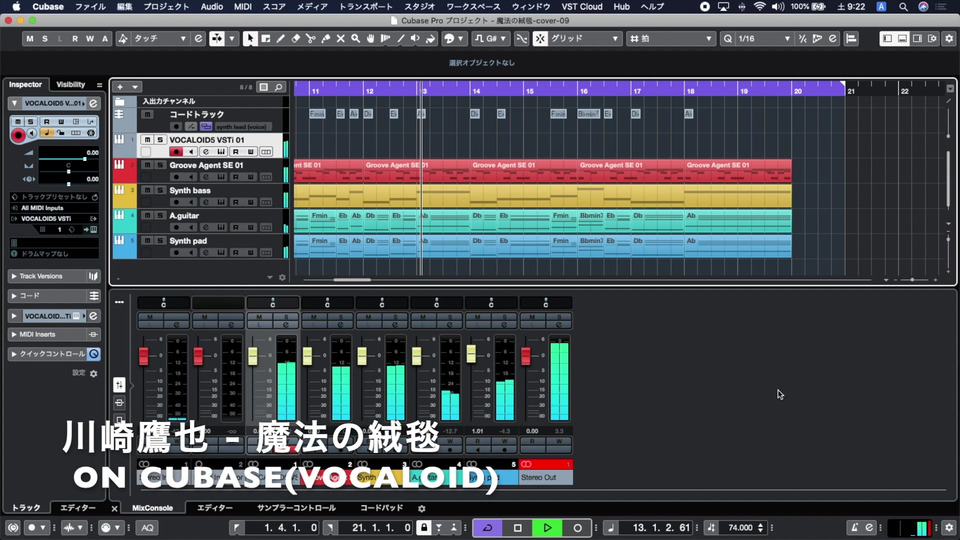
Task: Select the Object Selection arrow tool
Action: click(x=250, y=39)
